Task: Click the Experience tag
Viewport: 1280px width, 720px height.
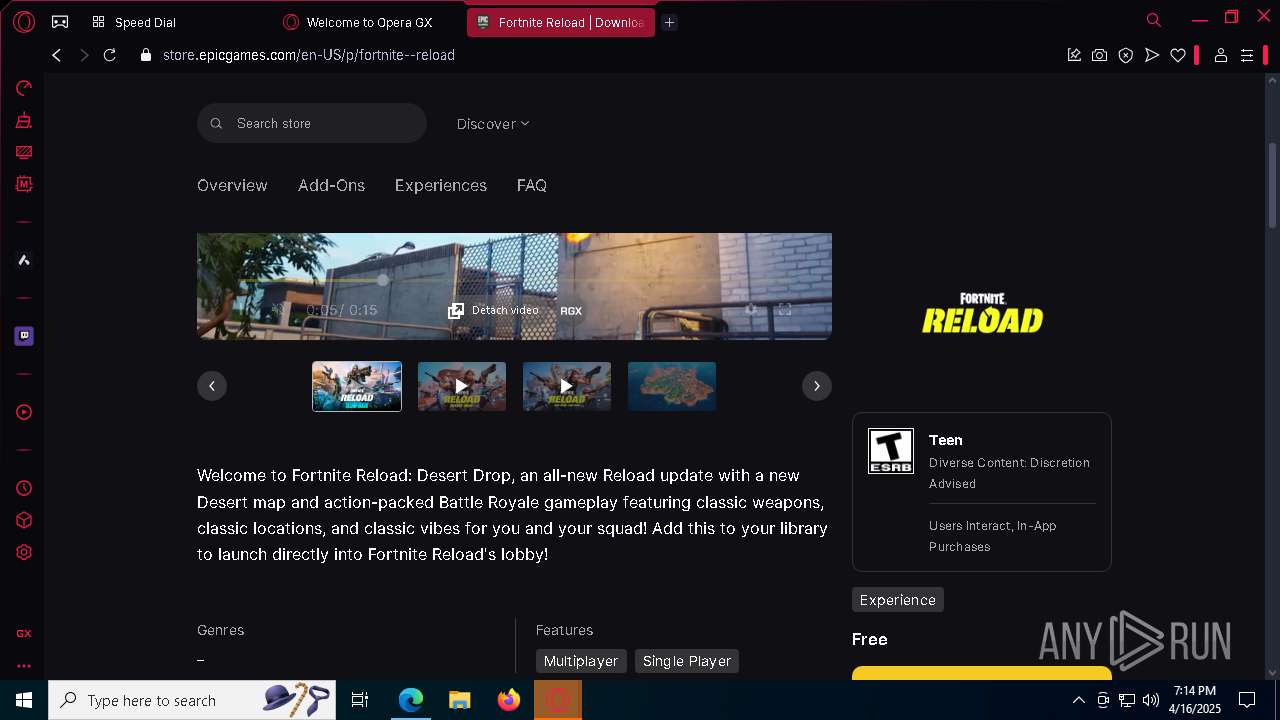Action: tap(898, 600)
